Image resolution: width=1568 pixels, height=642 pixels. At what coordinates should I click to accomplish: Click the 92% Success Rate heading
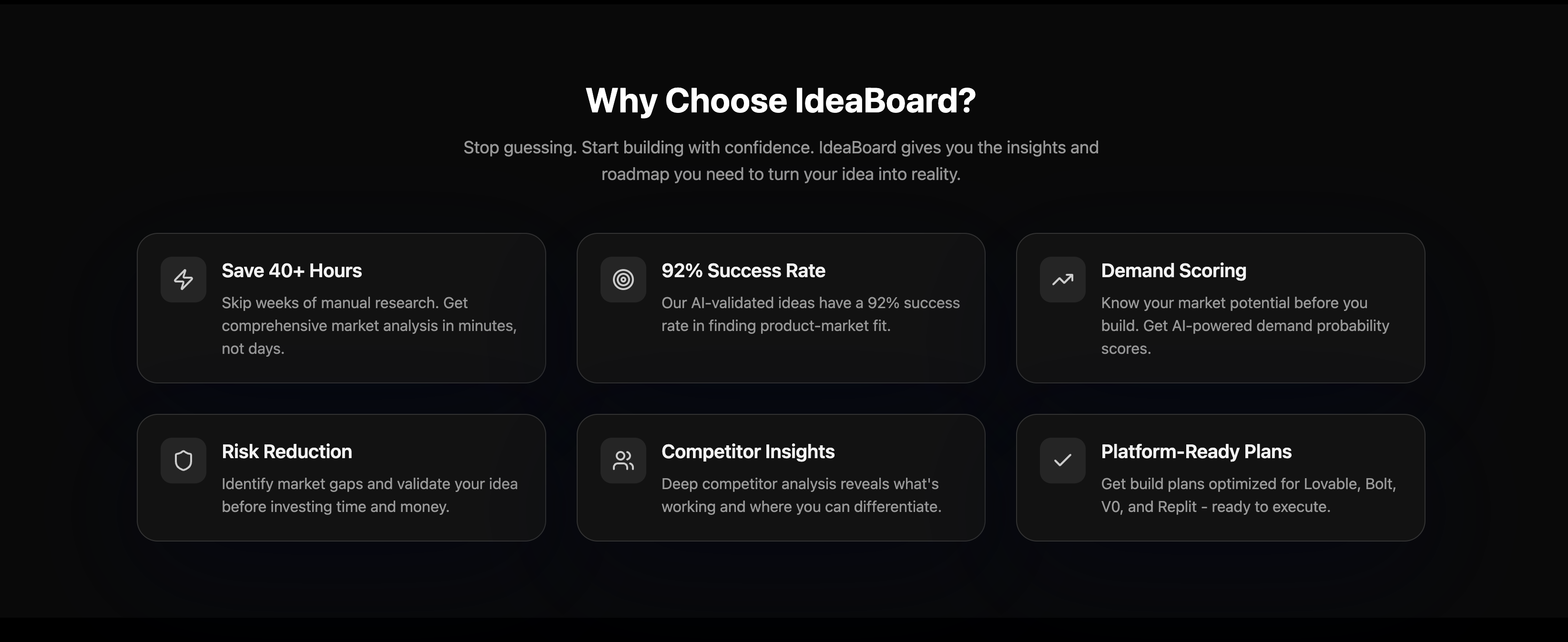(743, 270)
